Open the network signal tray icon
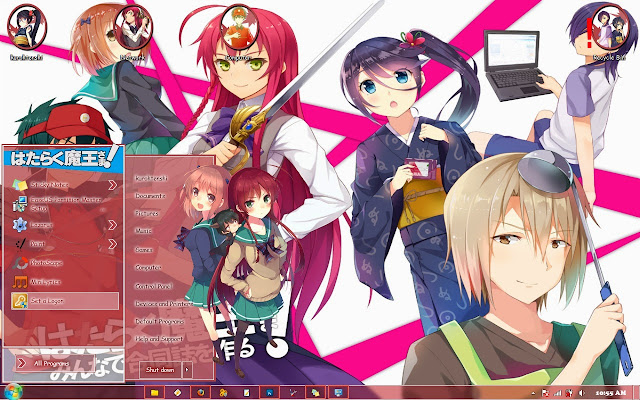640x400 pixels. pyautogui.click(x=557, y=393)
